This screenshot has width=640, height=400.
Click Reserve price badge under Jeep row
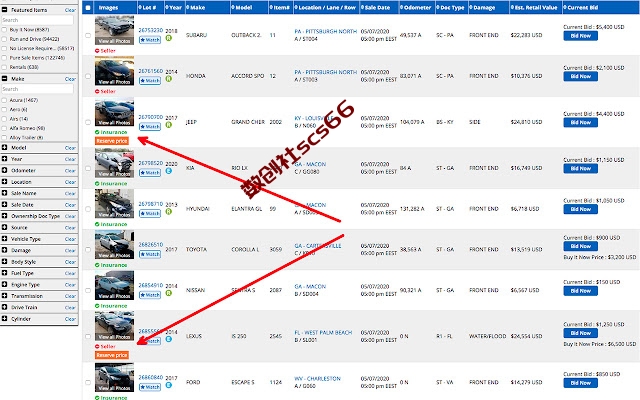coord(112,141)
